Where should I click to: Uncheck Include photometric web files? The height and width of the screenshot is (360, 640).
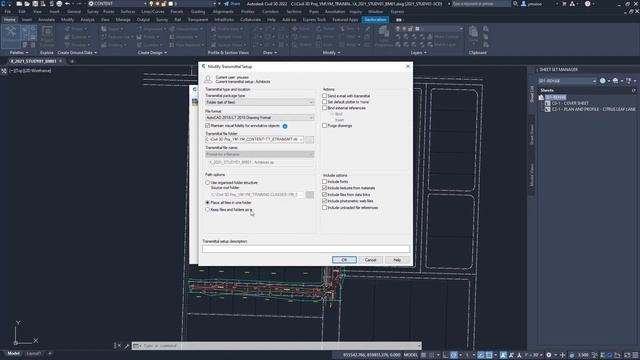(324, 201)
